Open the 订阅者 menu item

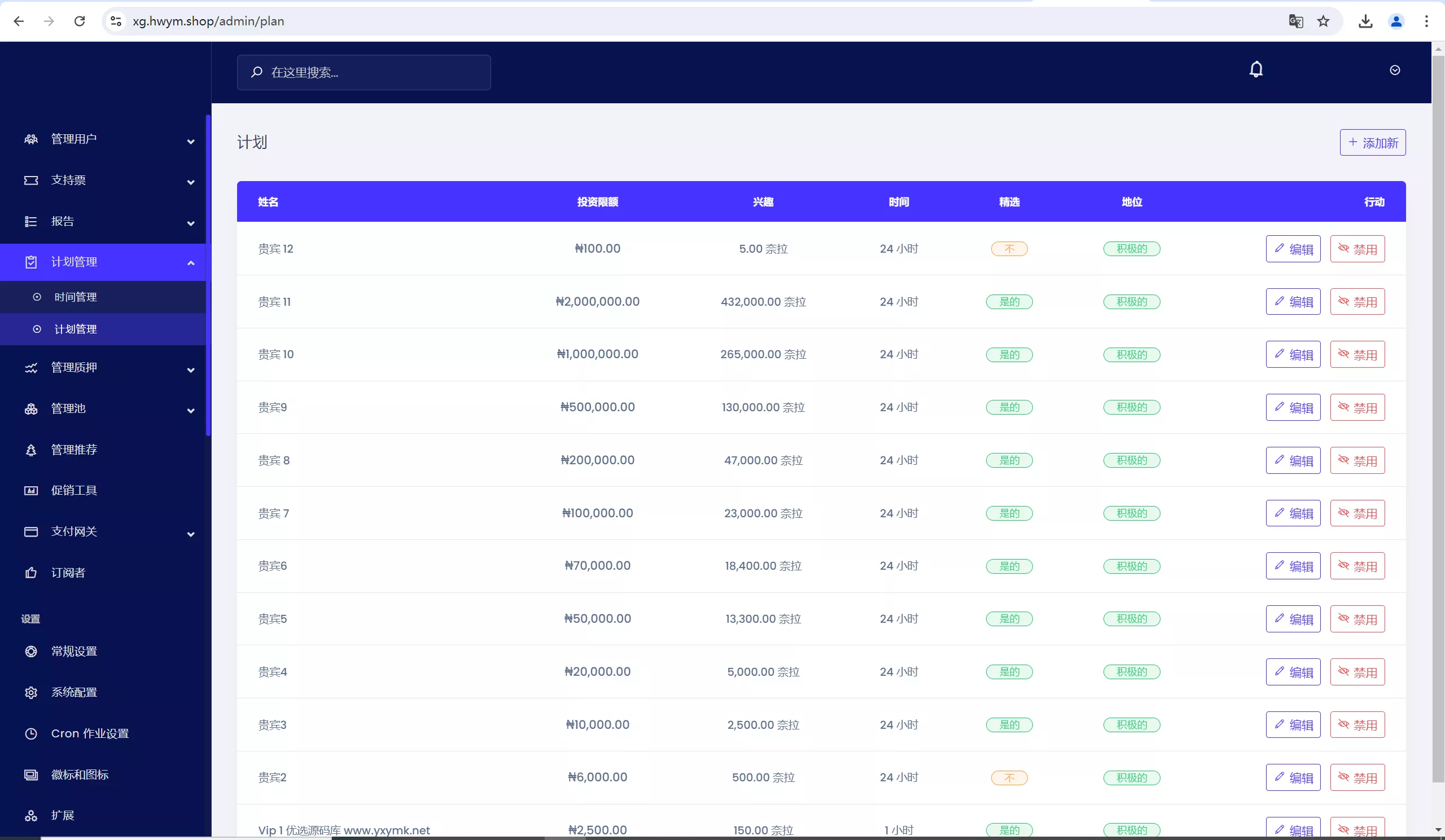click(x=68, y=573)
